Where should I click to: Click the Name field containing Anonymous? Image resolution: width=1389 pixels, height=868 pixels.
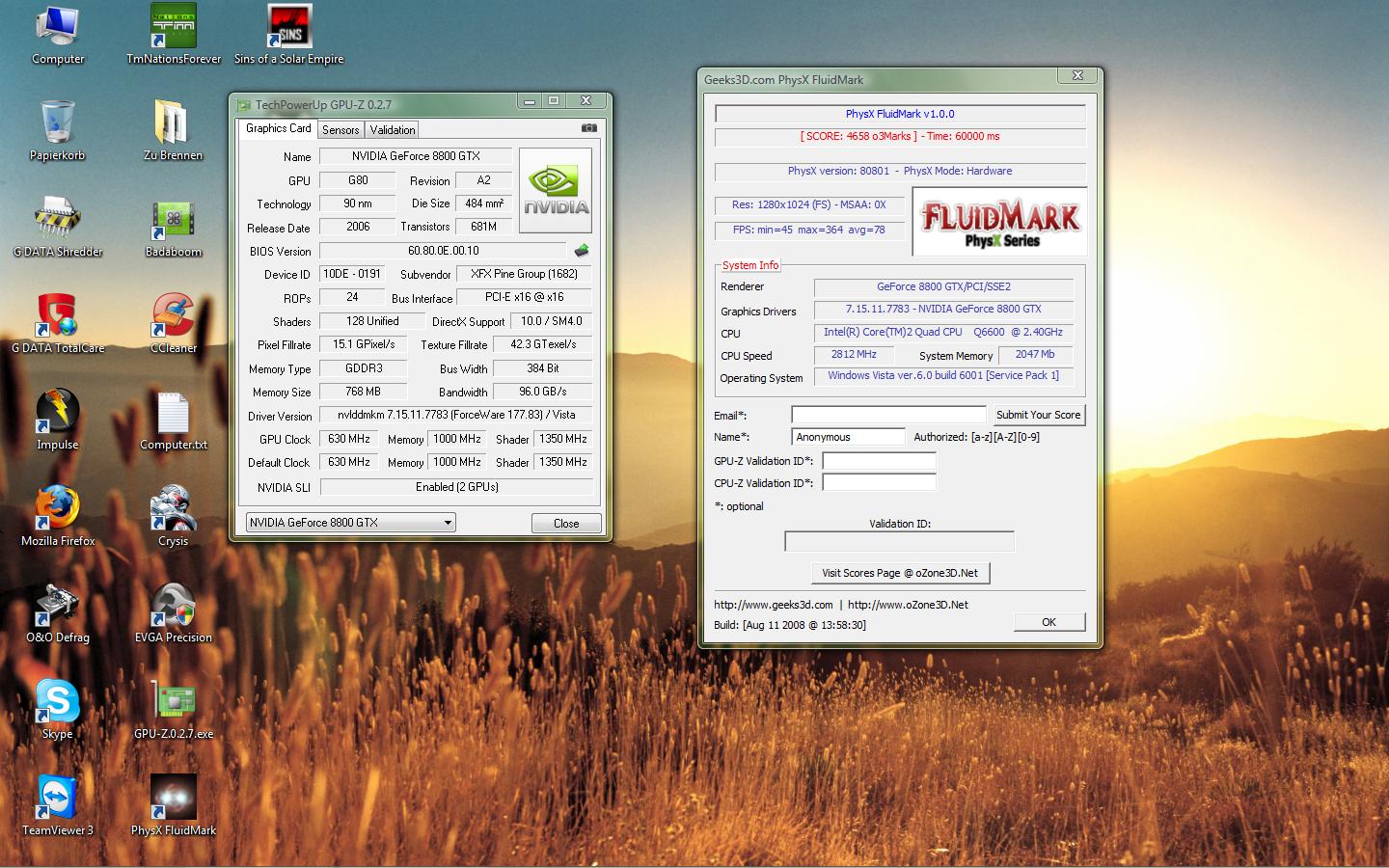coord(848,437)
